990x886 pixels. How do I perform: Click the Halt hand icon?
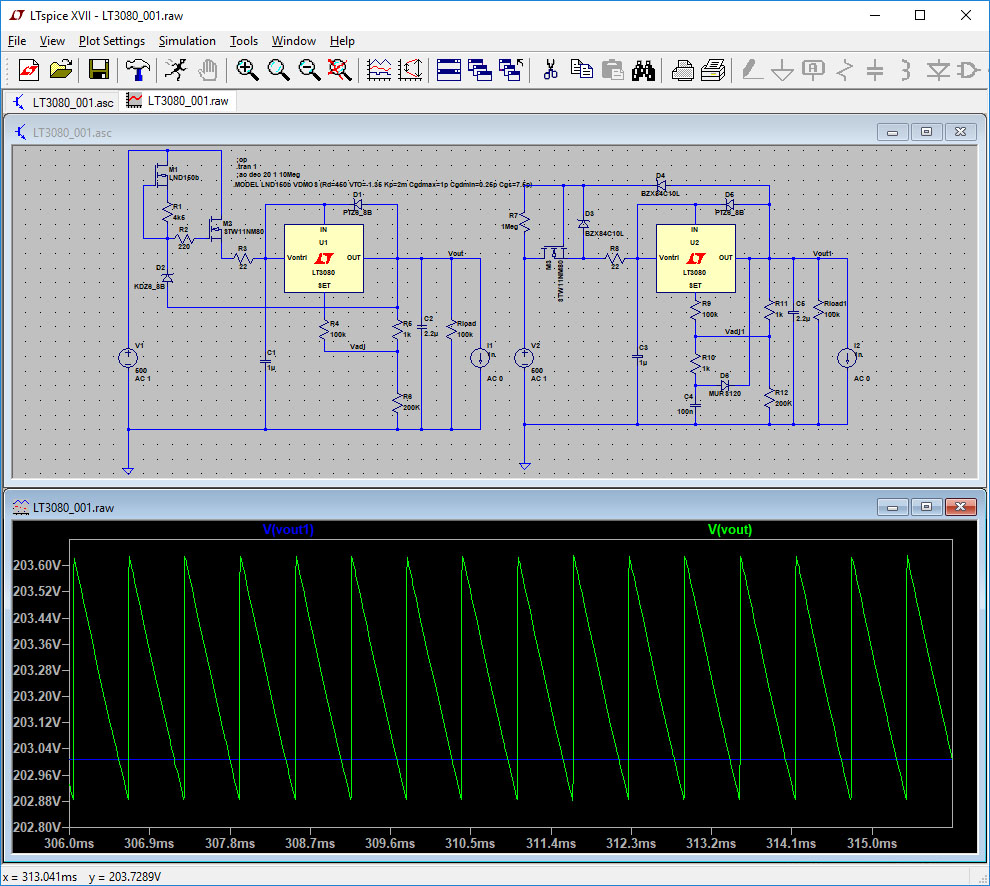(x=208, y=69)
